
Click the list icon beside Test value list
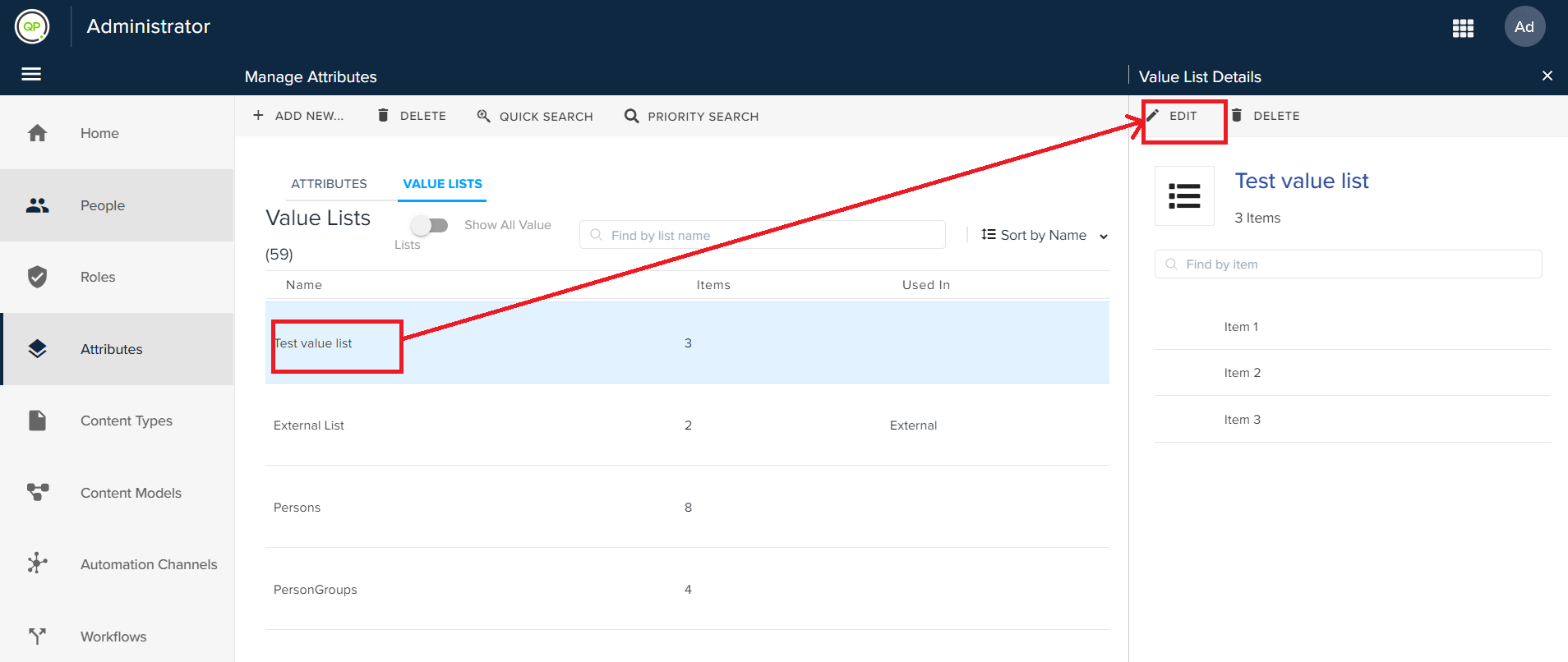pyautogui.click(x=1184, y=196)
